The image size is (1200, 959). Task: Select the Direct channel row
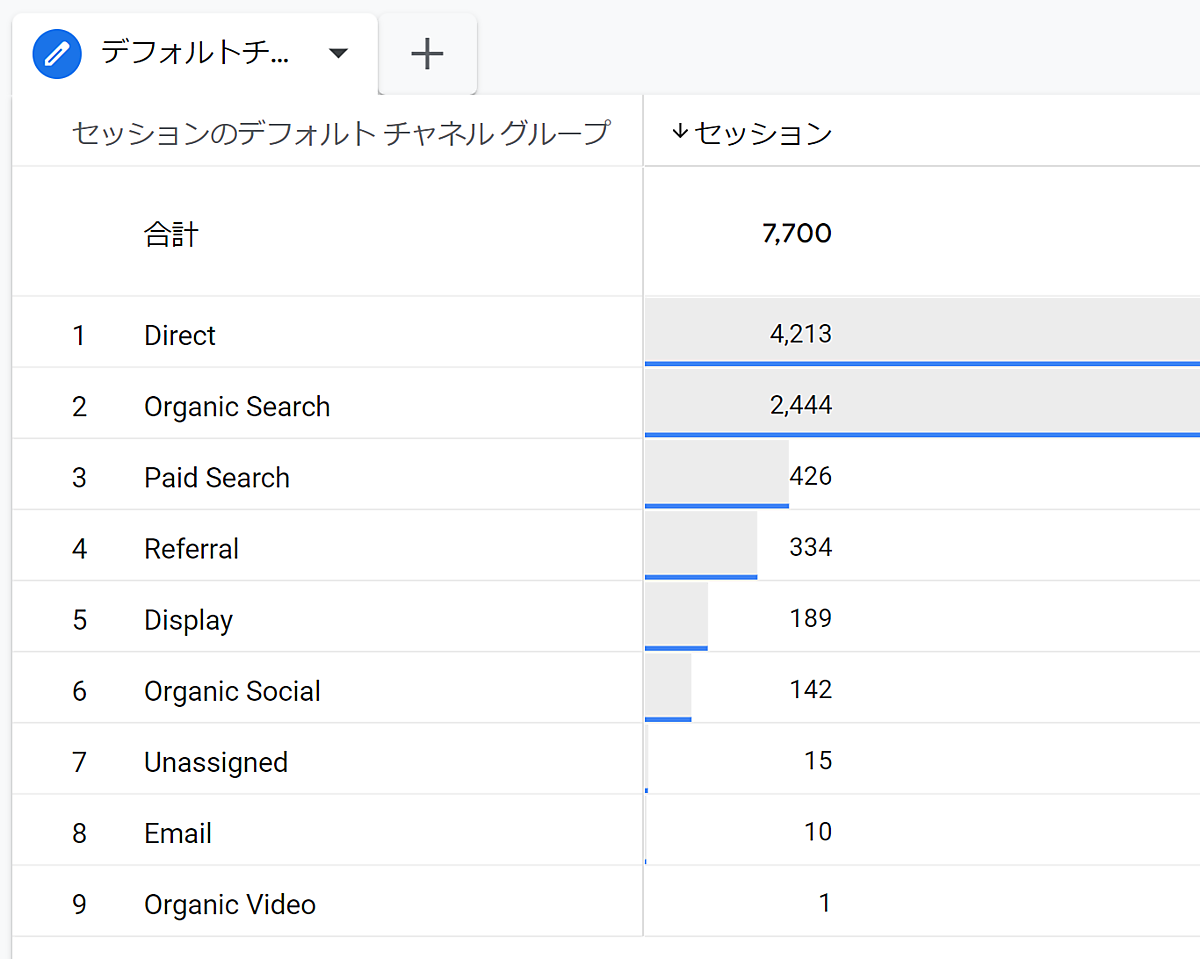point(180,335)
